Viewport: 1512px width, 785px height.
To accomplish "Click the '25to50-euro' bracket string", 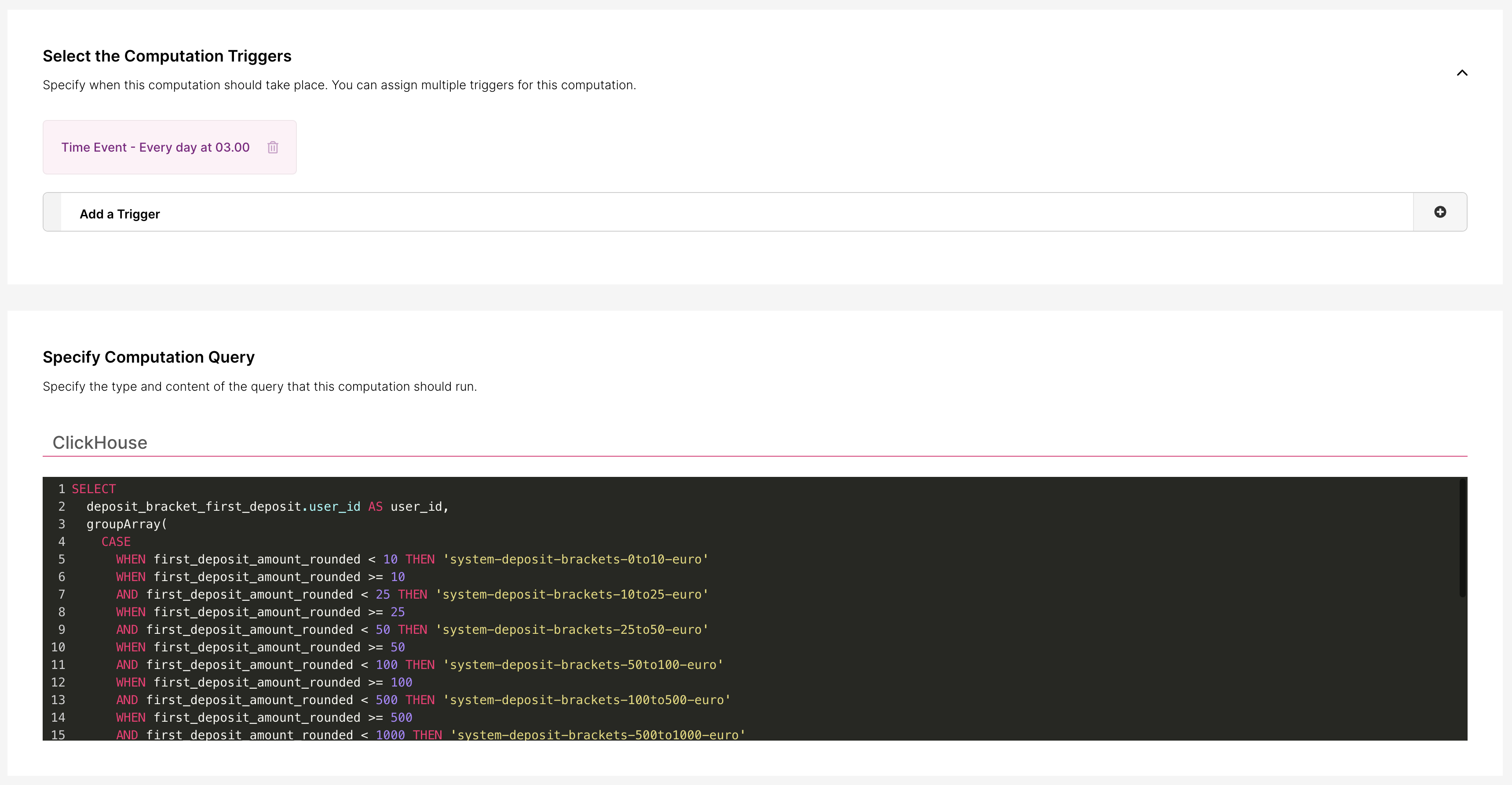I will [572, 629].
